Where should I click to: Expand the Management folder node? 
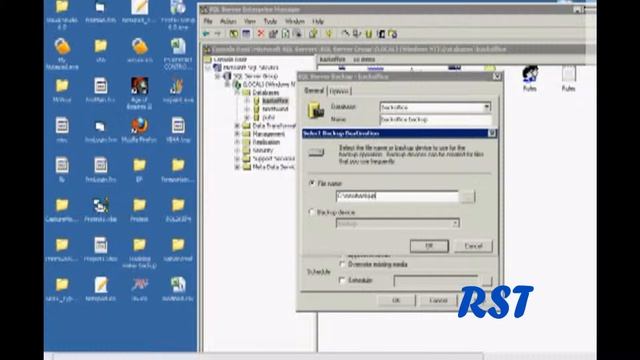(x=237, y=134)
